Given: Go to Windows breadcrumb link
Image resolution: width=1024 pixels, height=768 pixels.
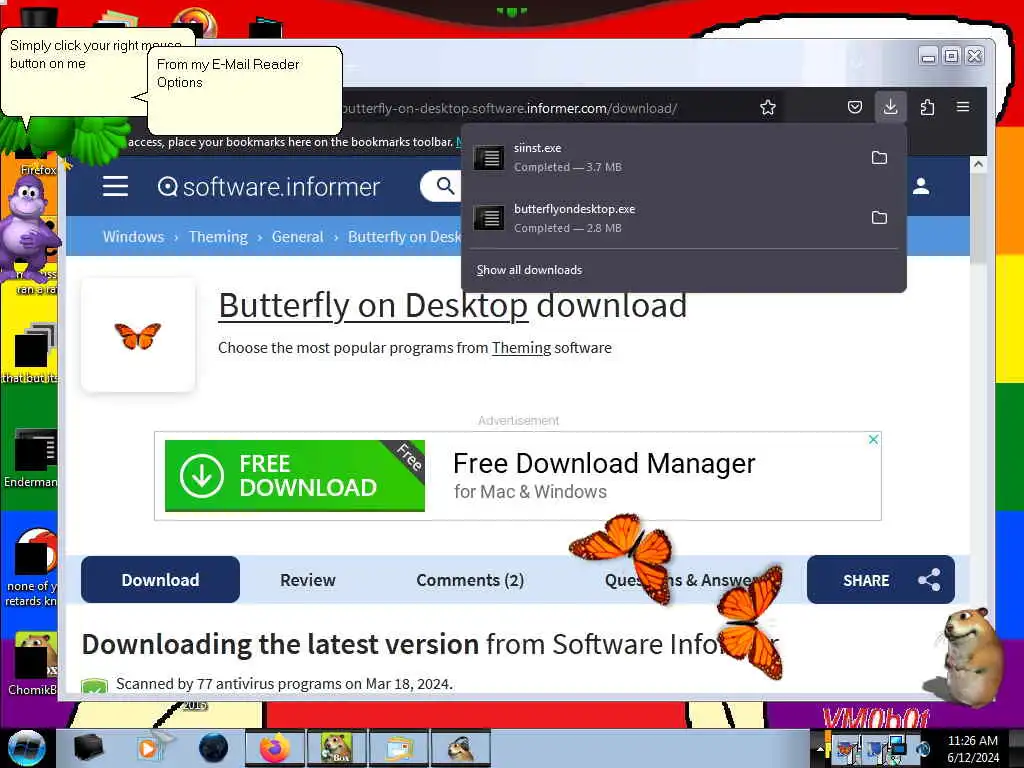Looking at the screenshot, I should coord(133,236).
